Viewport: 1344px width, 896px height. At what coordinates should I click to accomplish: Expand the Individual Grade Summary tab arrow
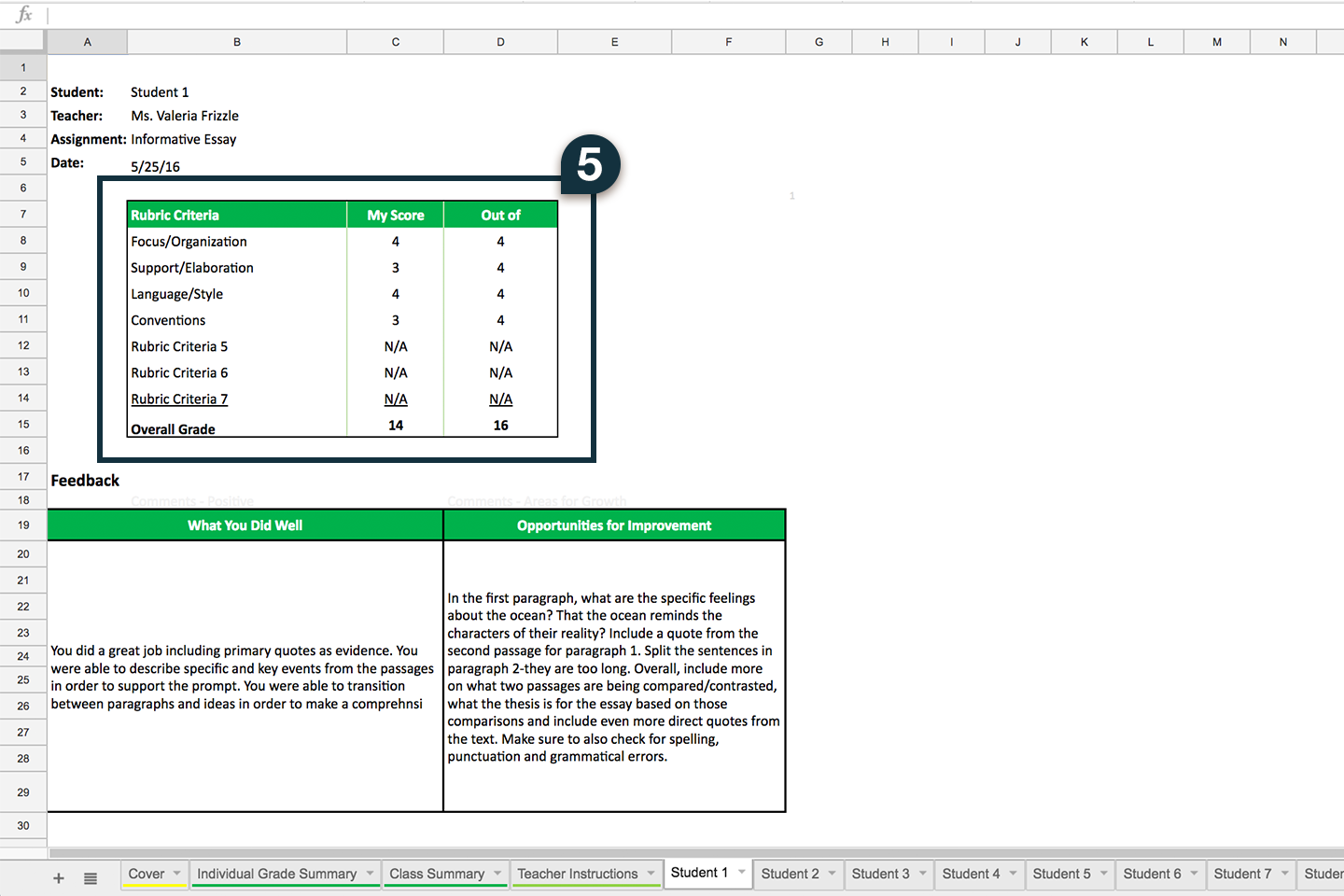pos(370,874)
